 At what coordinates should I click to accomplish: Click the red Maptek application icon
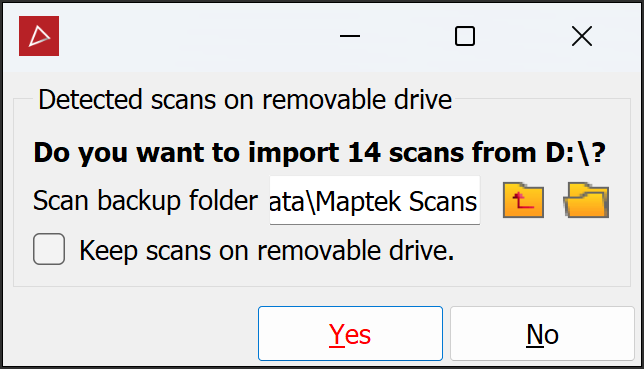pyautogui.click(x=39, y=36)
